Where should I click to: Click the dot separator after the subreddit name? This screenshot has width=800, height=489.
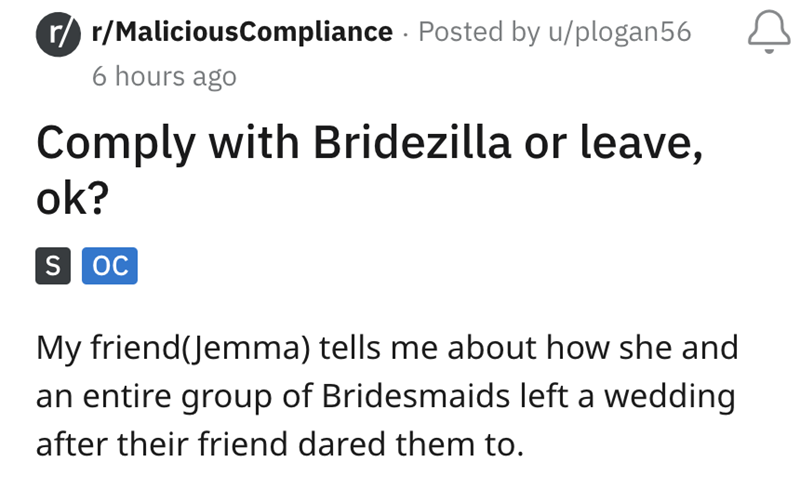406,34
